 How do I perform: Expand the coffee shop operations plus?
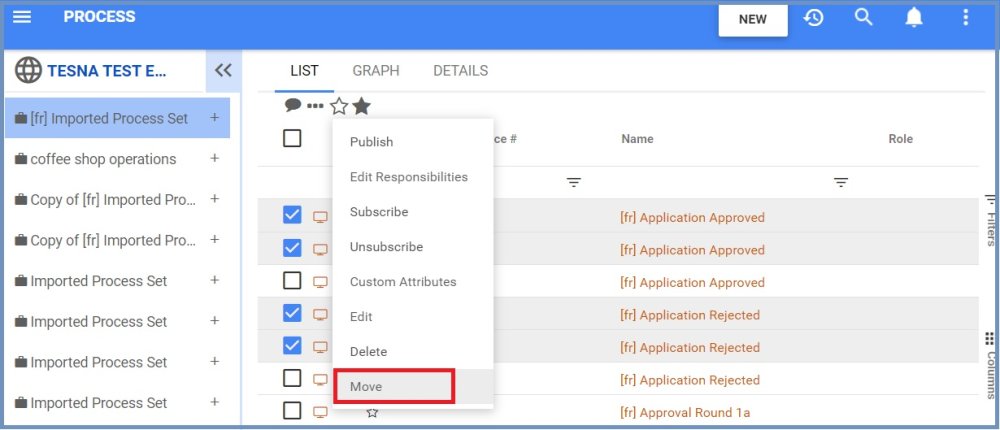point(214,159)
